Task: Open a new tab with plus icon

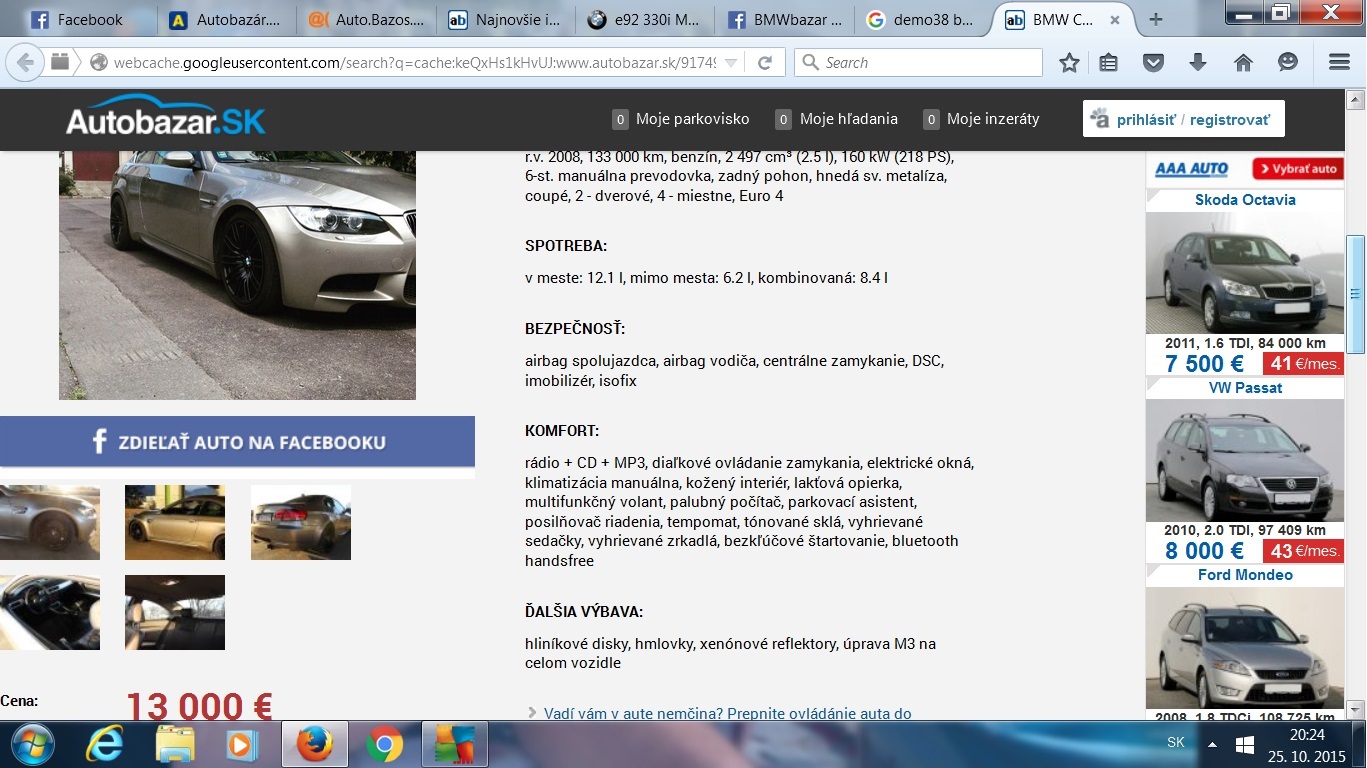Action: pyautogui.click(x=1156, y=19)
